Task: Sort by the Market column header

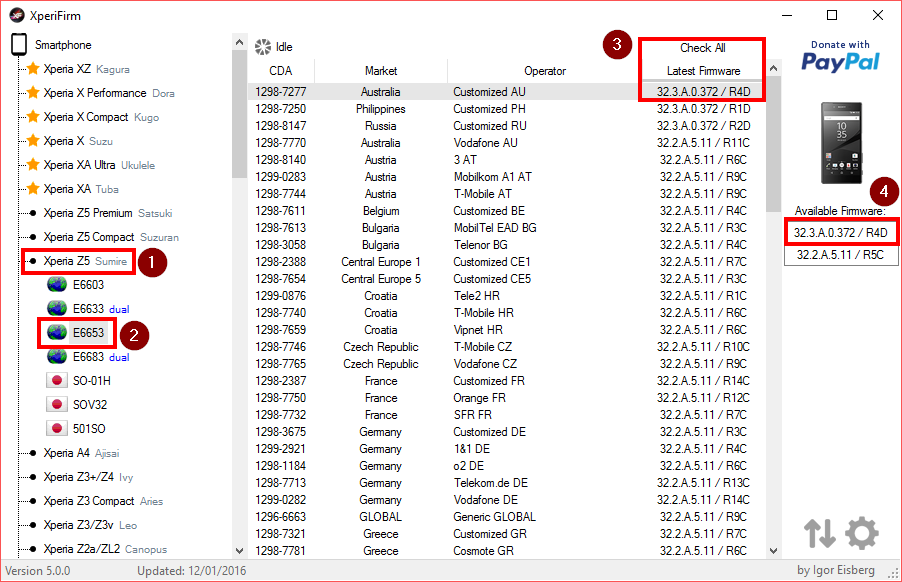Action: point(381,71)
